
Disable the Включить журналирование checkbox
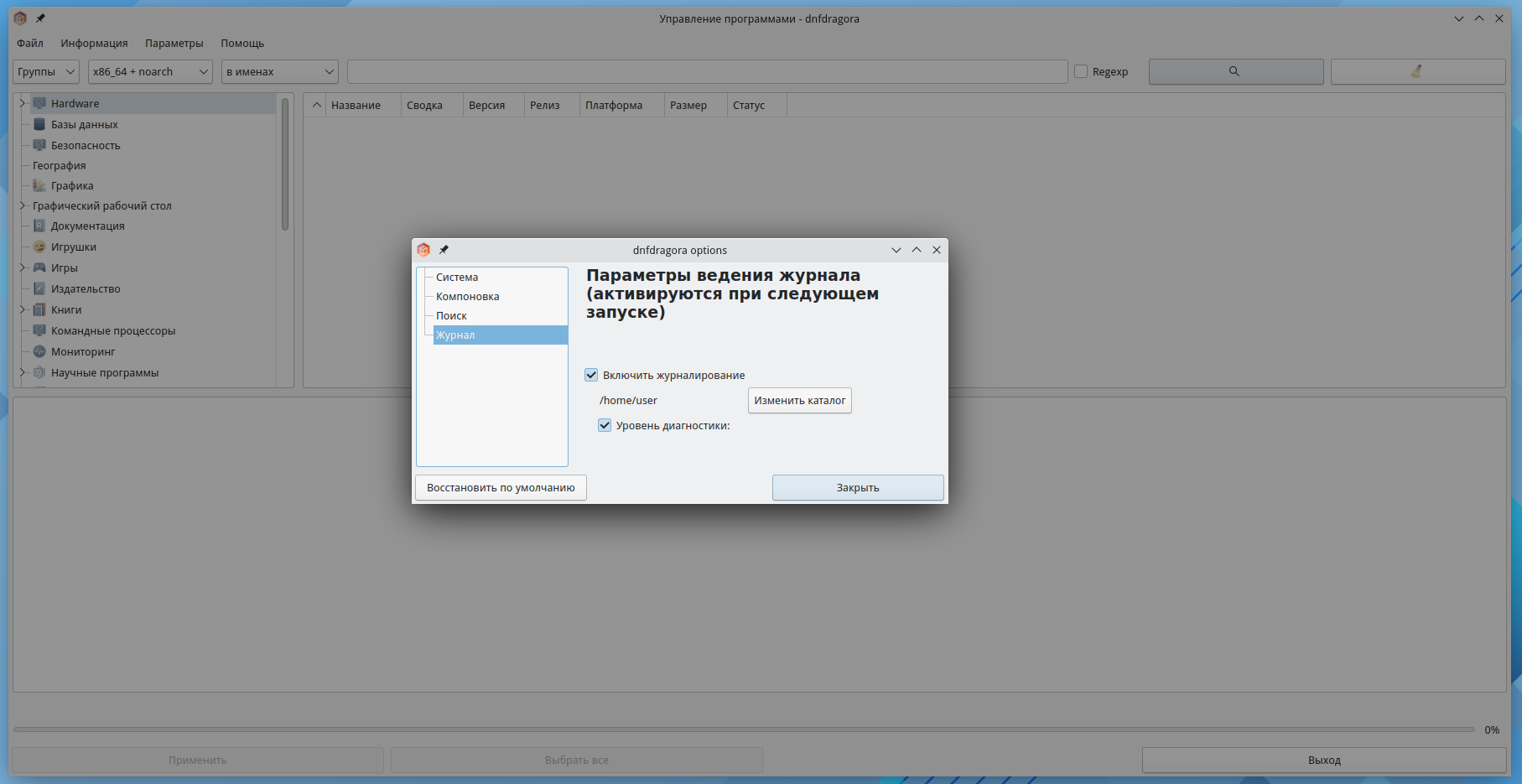tap(591, 375)
